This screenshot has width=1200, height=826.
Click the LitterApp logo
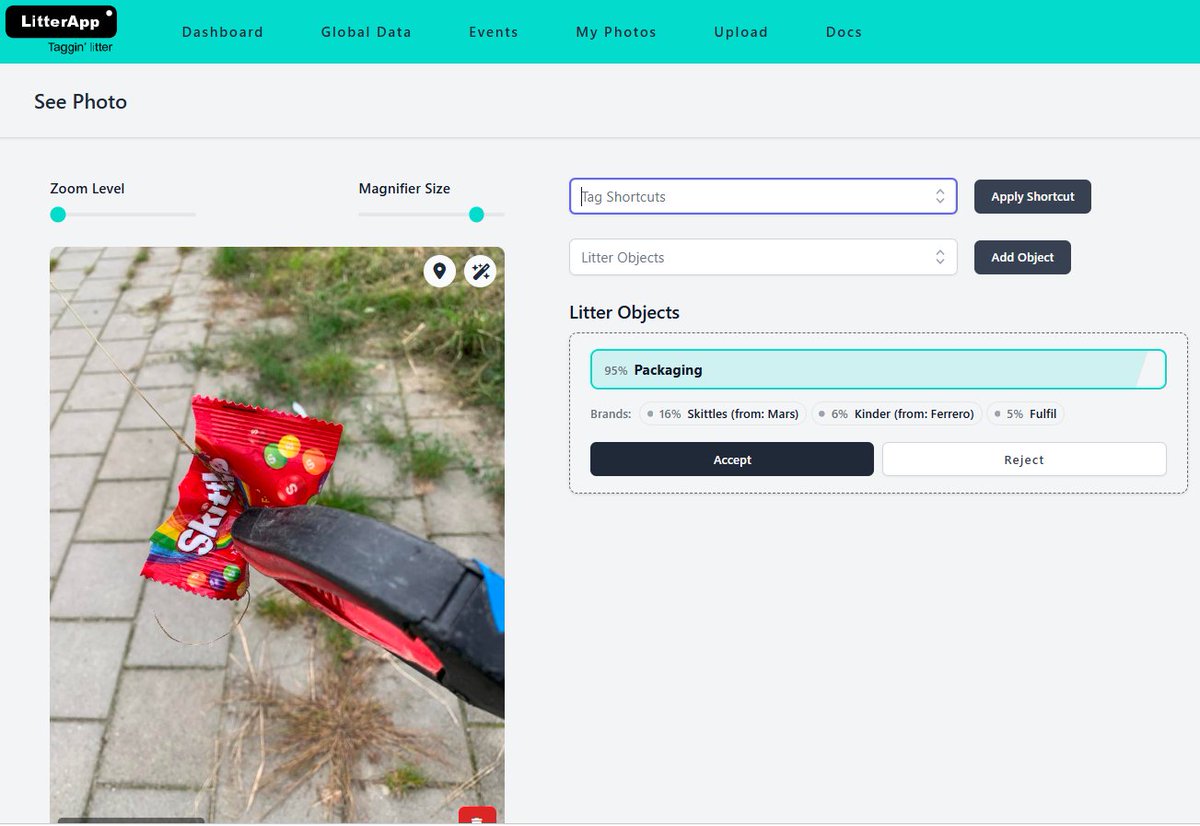pos(61,22)
